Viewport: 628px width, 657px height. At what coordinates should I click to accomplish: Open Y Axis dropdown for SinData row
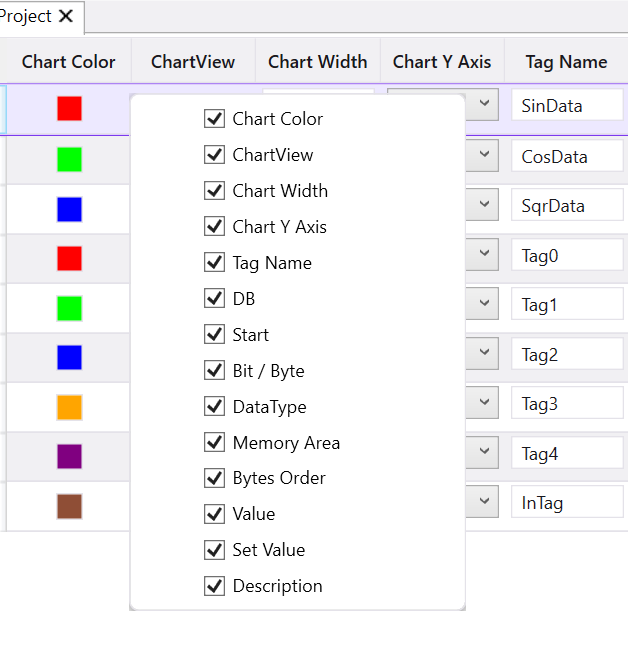coord(484,104)
